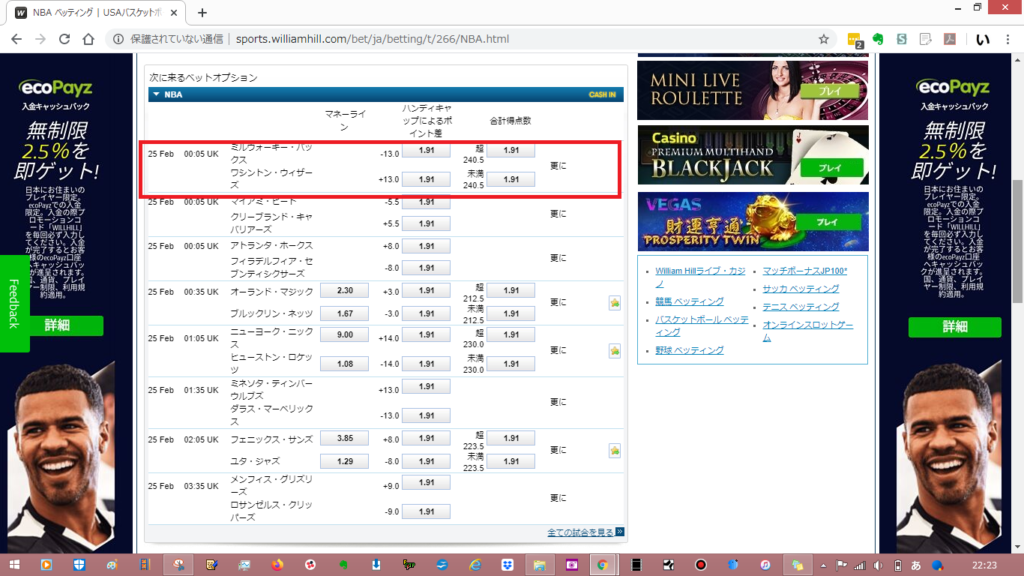Image resolution: width=1024 pixels, height=576 pixels.
Task: Open the Evernote extension in Chrome toolbar
Action: [x=878, y=39]
